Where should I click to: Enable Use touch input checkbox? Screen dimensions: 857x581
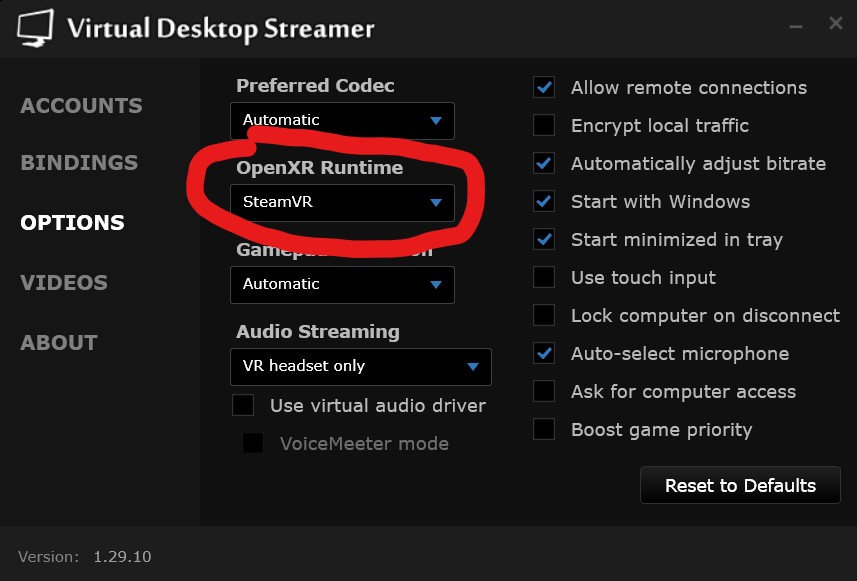click(544, 278)
